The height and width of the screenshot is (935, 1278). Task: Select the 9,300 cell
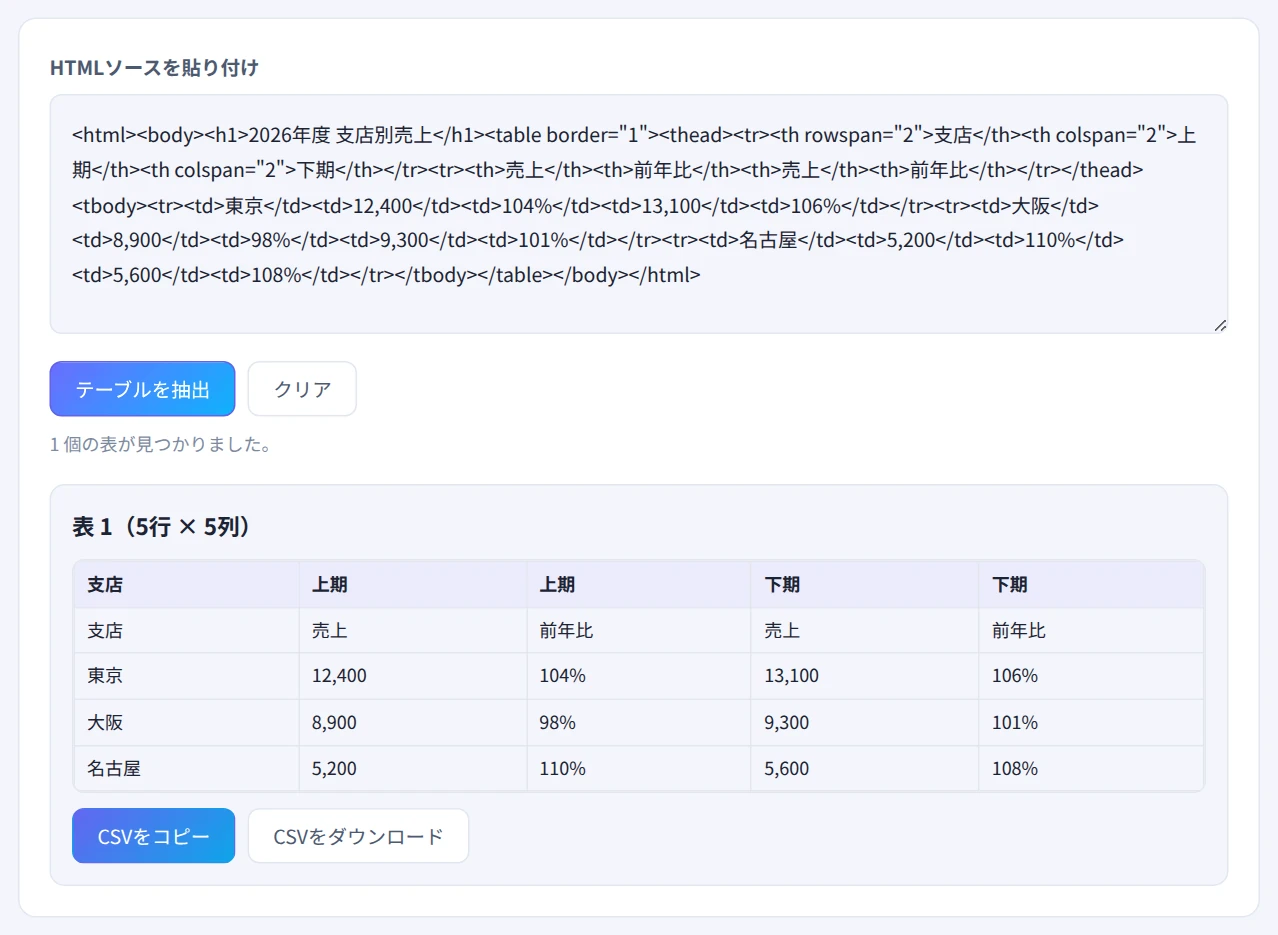click(865, 722)
